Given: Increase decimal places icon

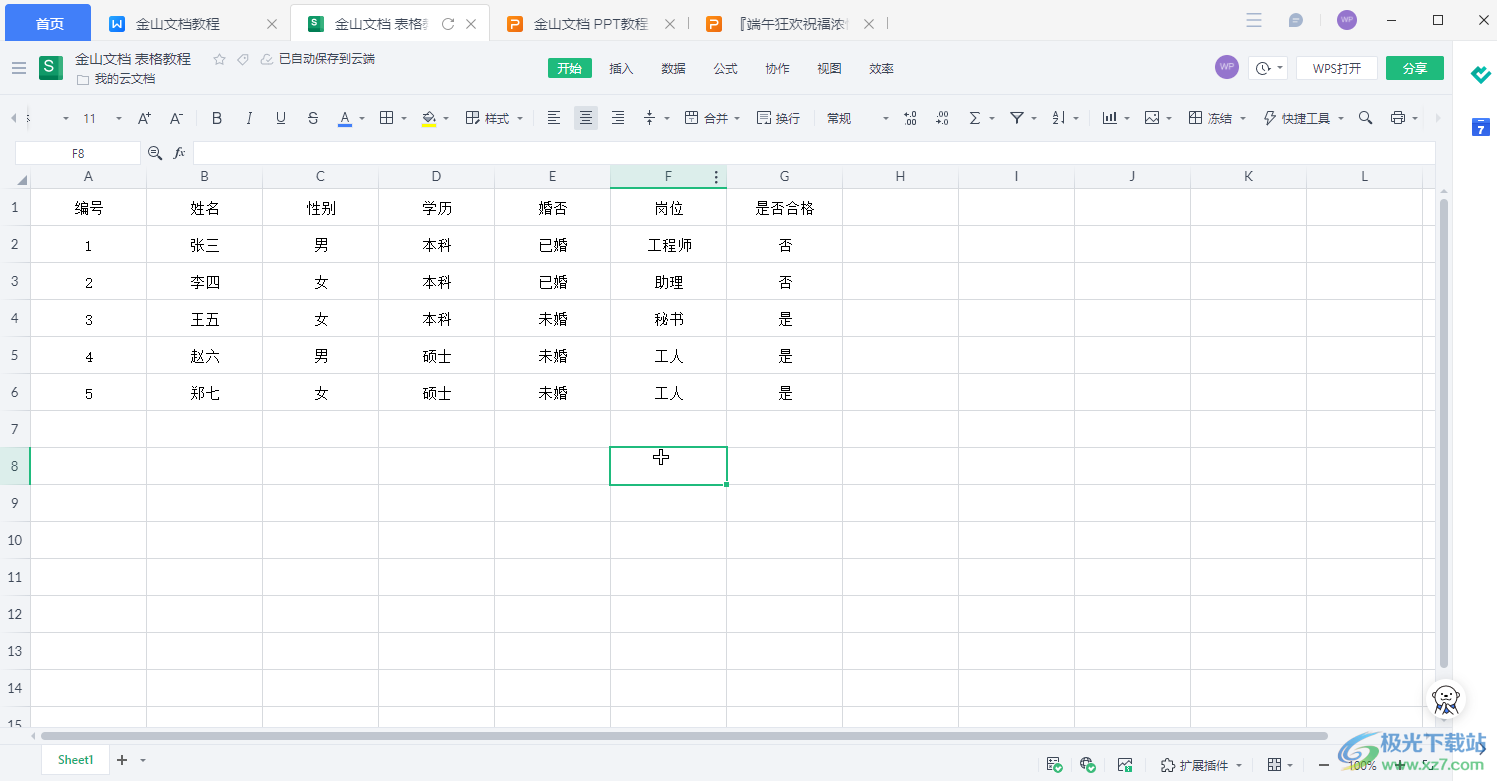Looking at the screenshot, I should click(x=910, y=118).
